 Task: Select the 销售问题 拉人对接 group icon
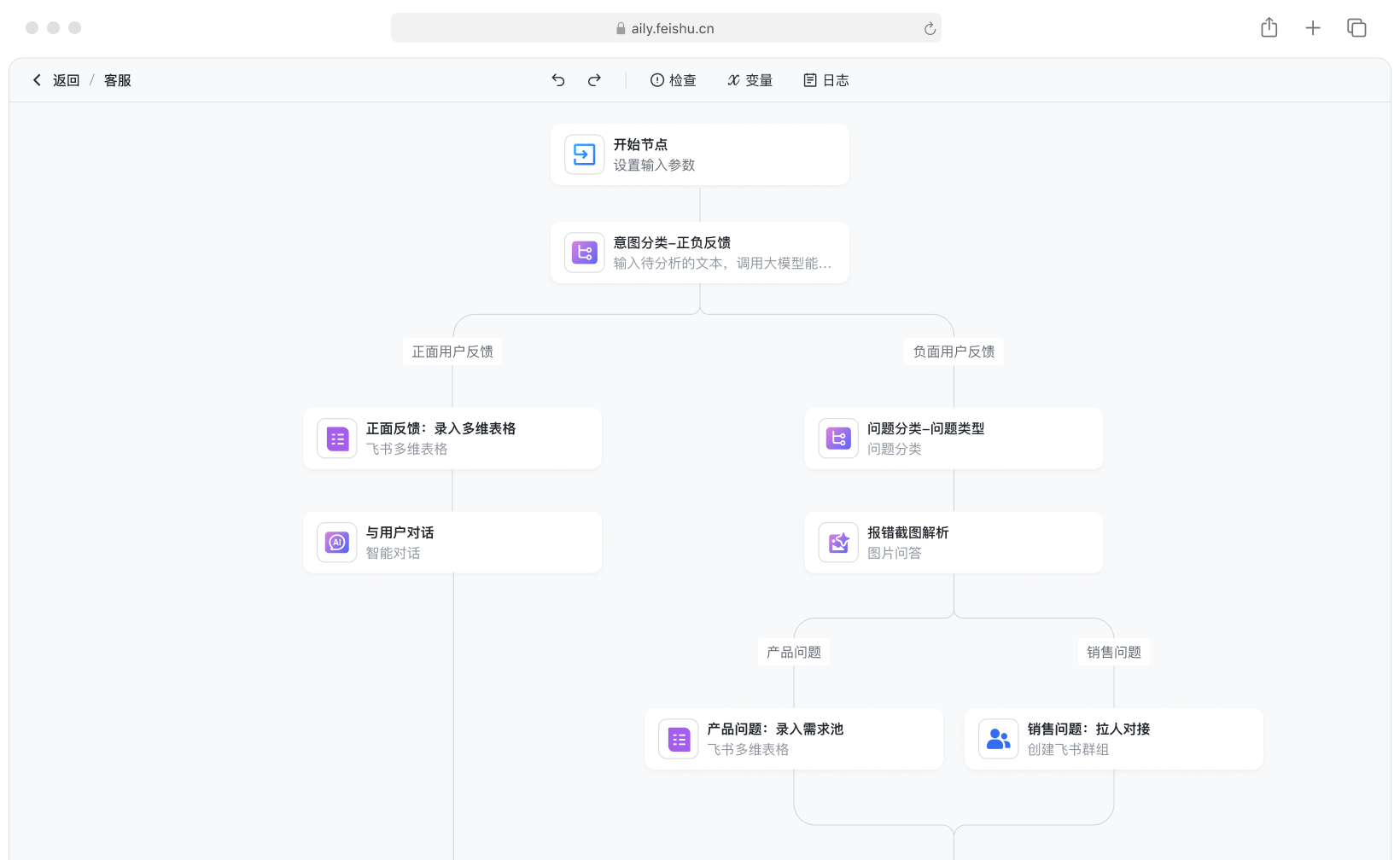998,739
